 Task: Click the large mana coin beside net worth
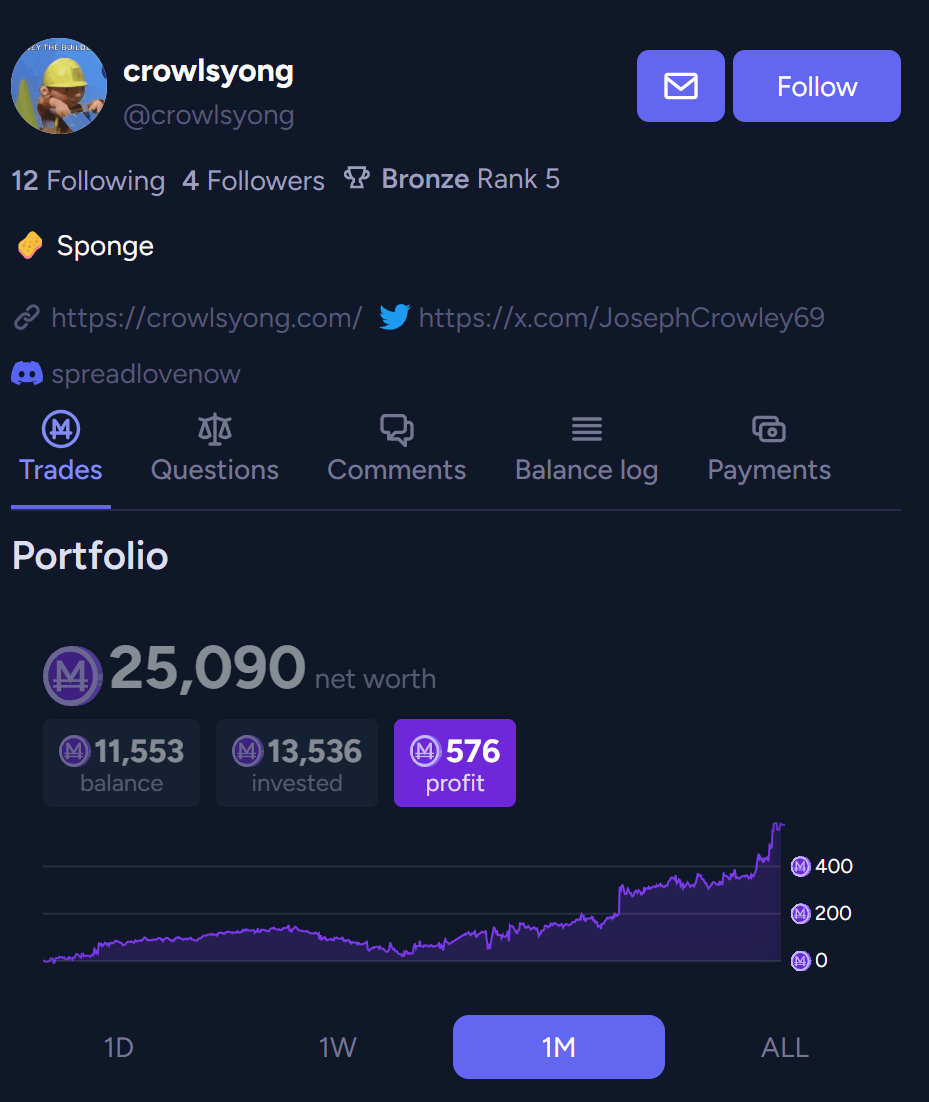[x=72, y=675]
